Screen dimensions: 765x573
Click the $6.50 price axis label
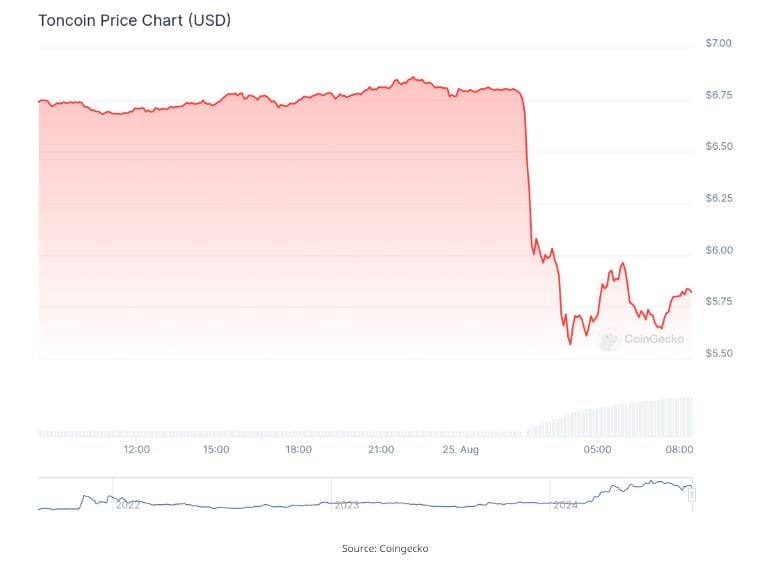[719, 146]
